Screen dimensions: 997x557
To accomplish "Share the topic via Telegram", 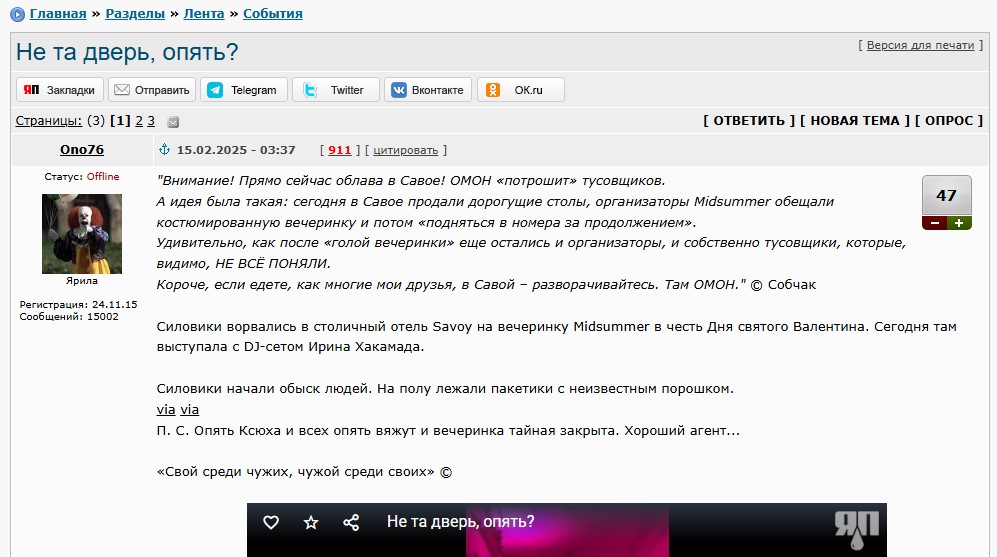I will tap(244, 90).
